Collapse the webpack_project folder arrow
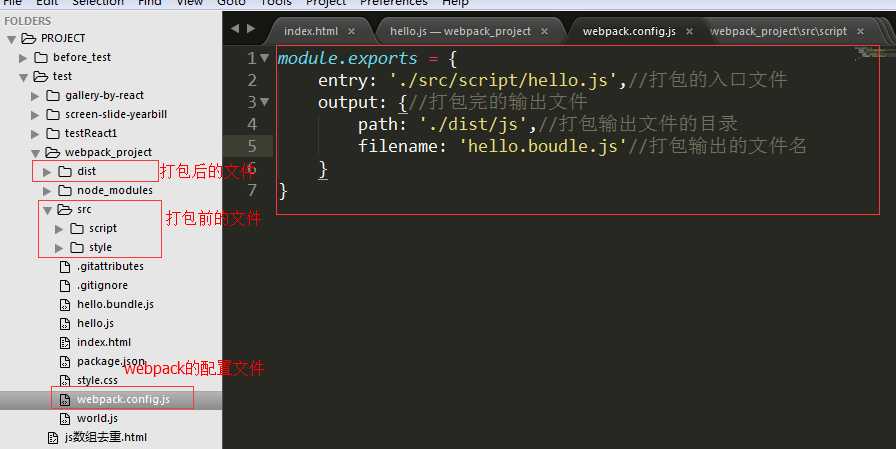This screenshot has height=449, width=896. (35, 153)
